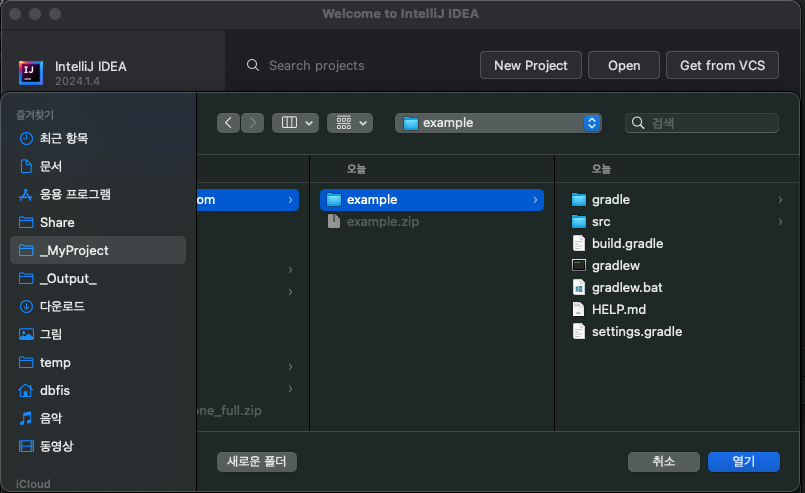This screenshot has height=493, width=805.
Task: Go back with the left chevron button
Action: 228,123
